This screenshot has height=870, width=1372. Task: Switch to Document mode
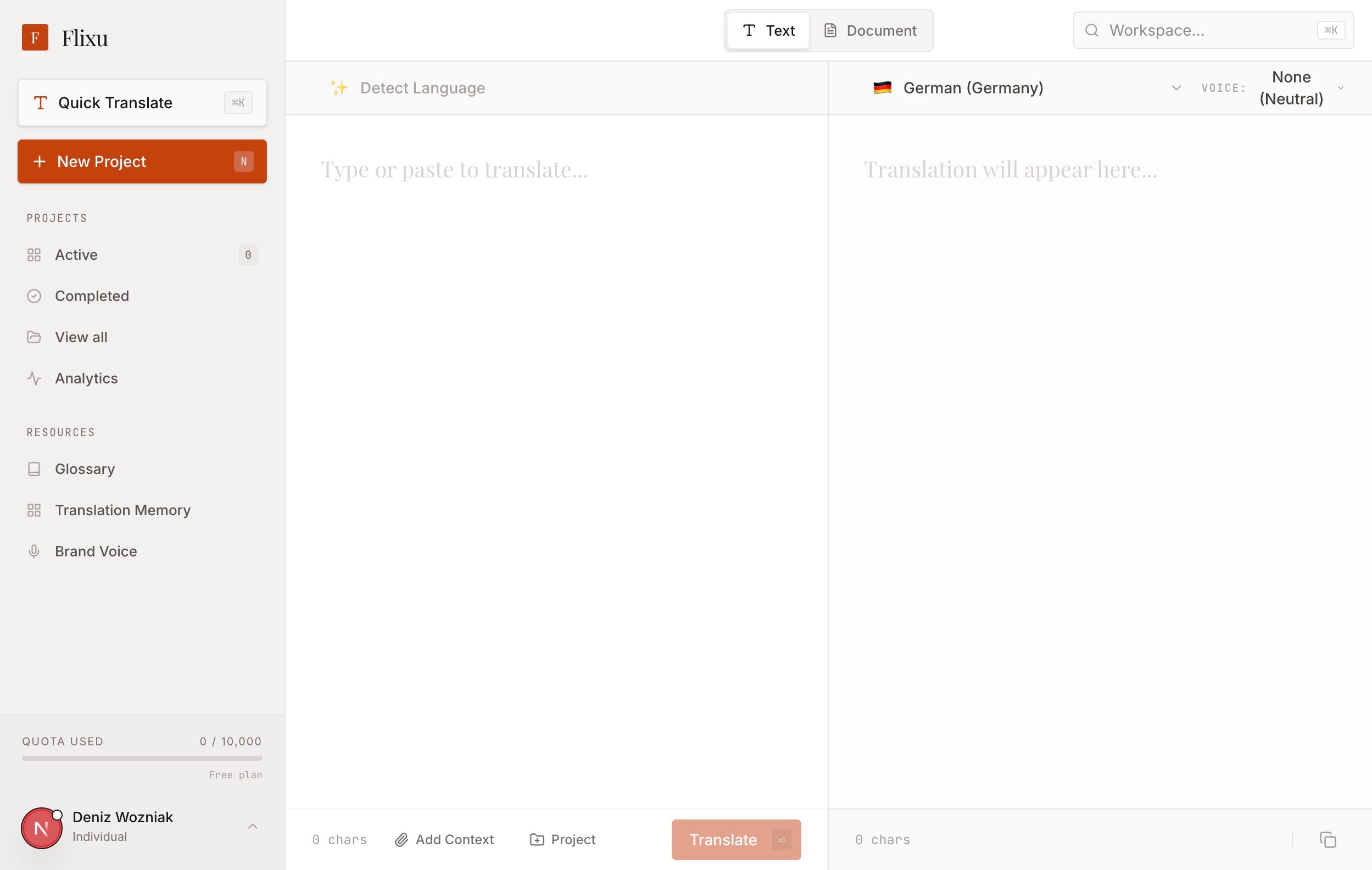(x=870, y=31)
